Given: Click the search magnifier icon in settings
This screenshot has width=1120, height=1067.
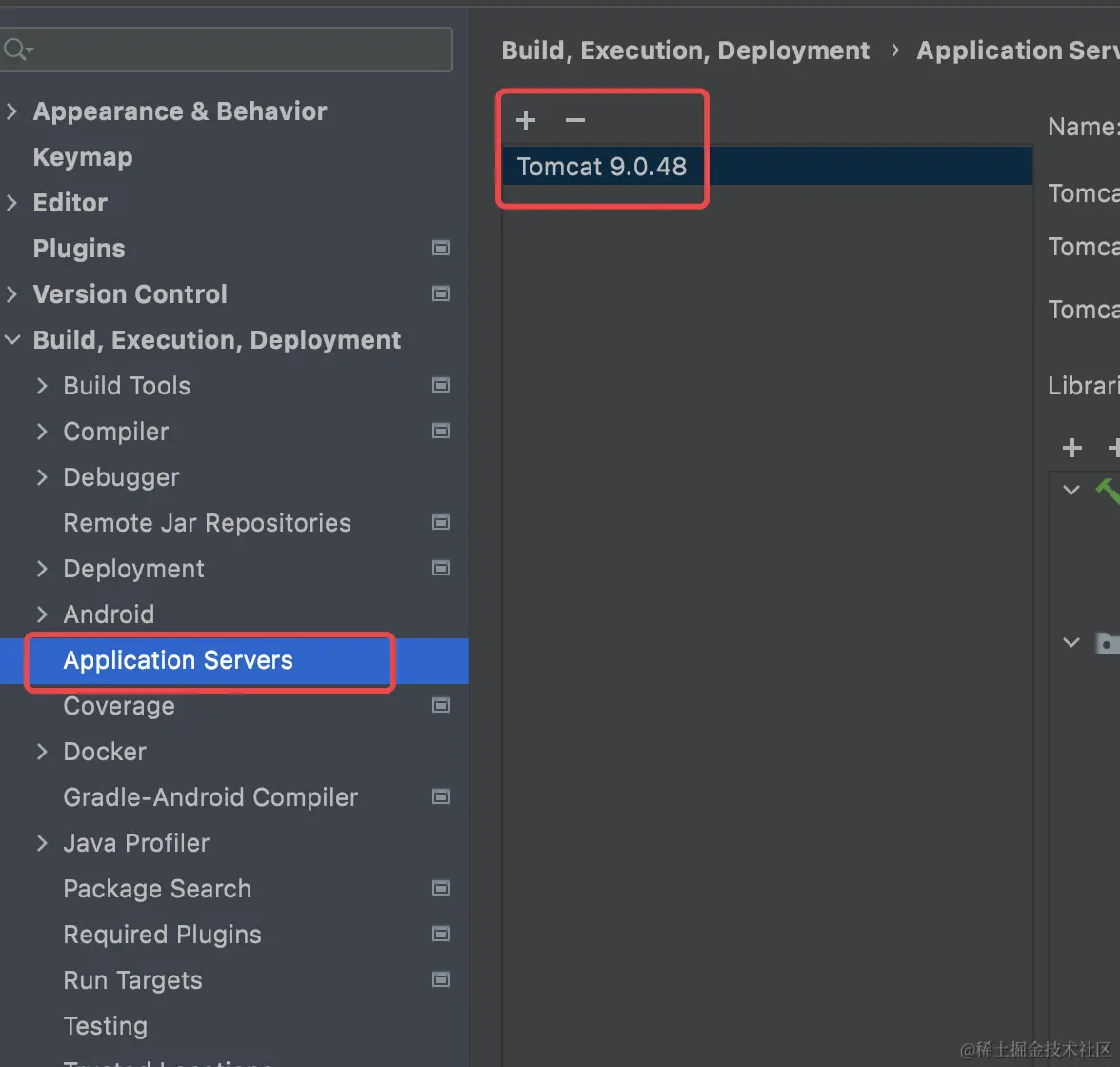Looking at the screenshot, I should pos(16,49).
